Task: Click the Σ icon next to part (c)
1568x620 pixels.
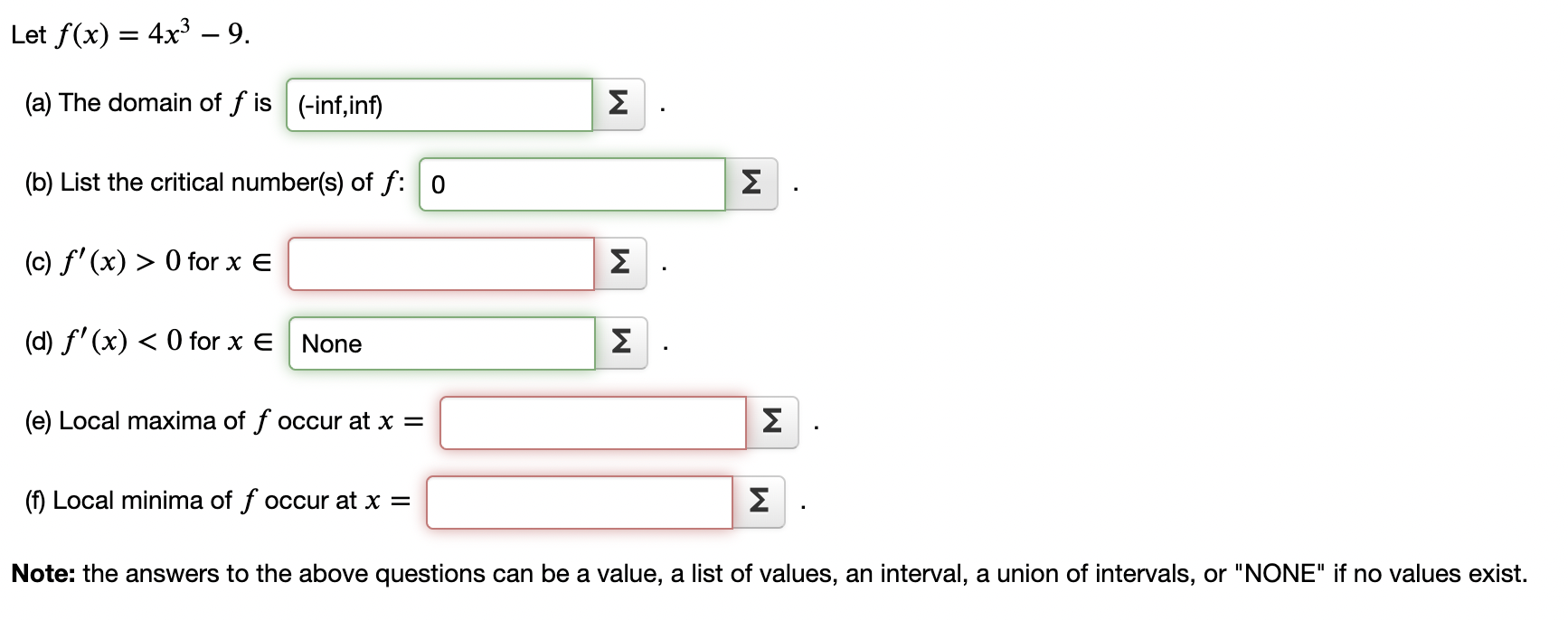Action: [x=619, y=264]
